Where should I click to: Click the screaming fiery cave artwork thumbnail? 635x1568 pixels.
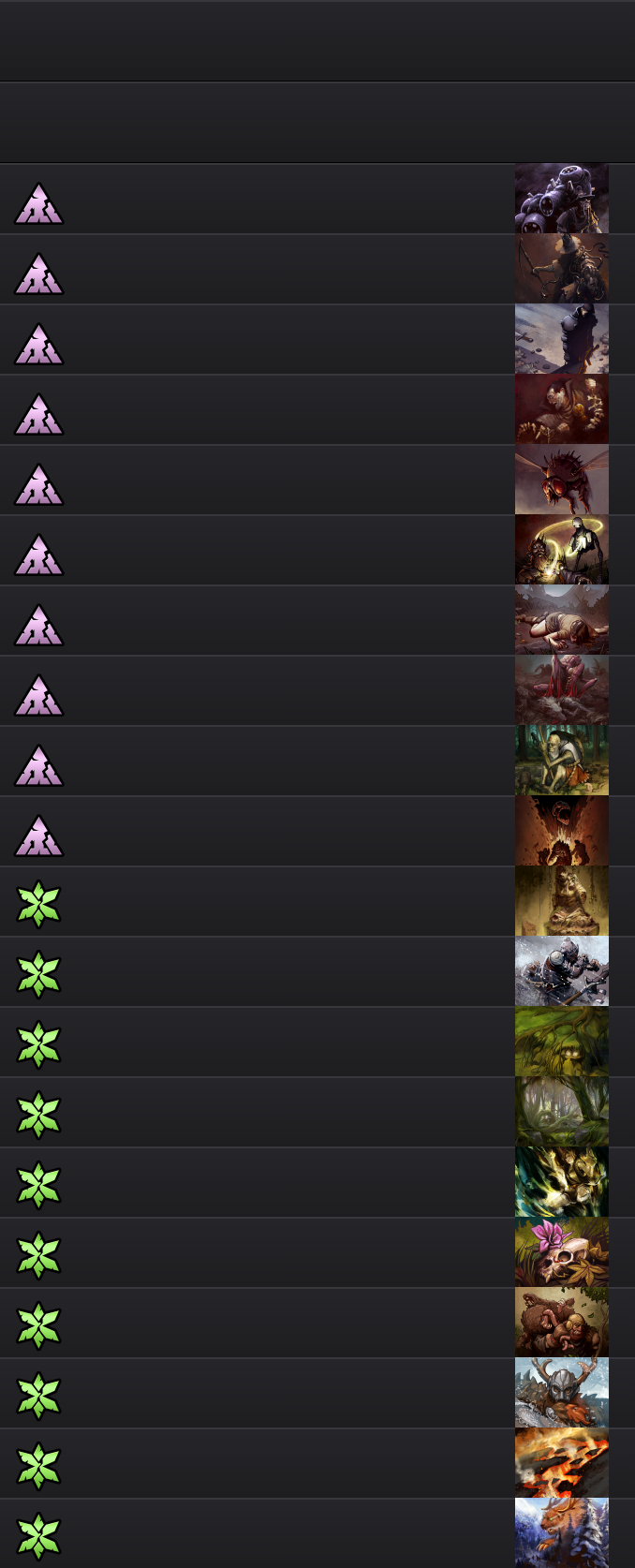click(562, 831)
